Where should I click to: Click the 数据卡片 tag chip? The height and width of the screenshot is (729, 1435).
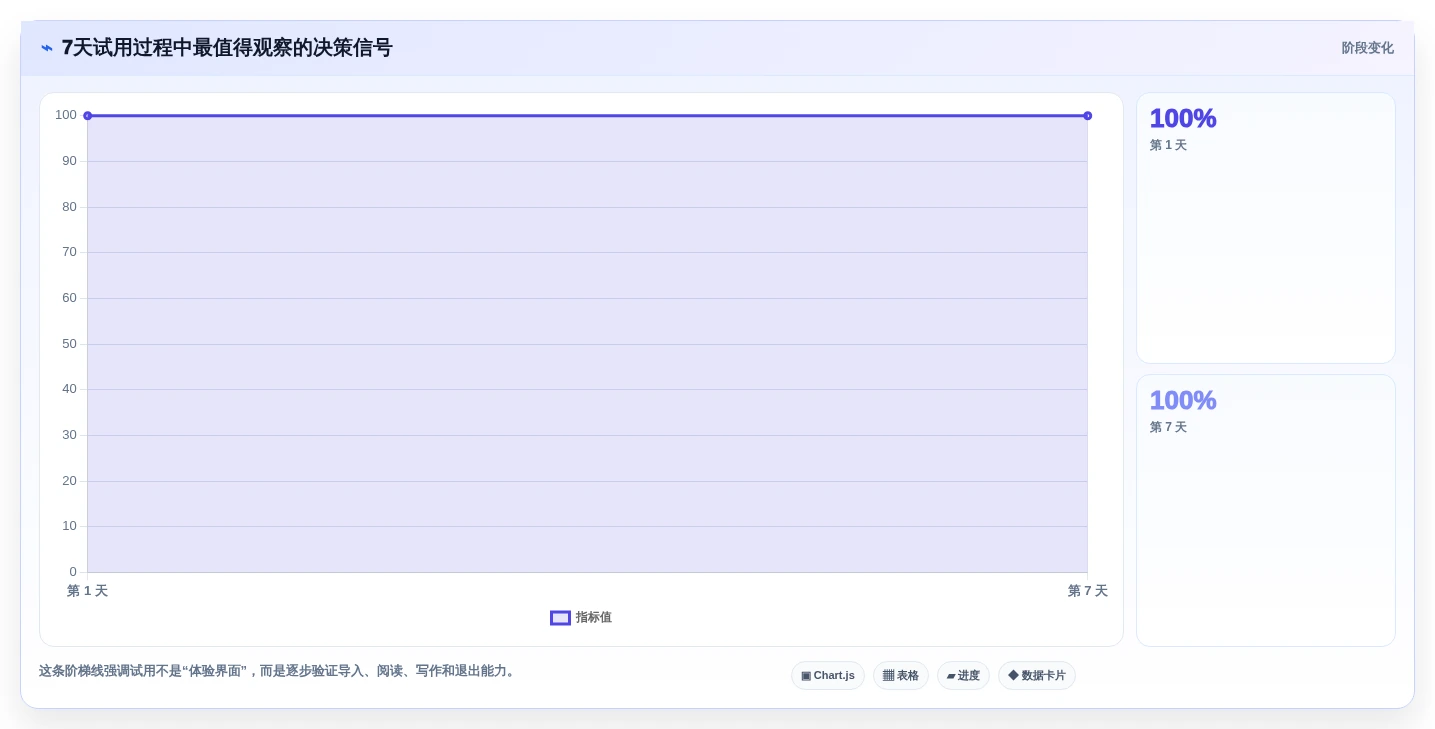point(1037,676)
